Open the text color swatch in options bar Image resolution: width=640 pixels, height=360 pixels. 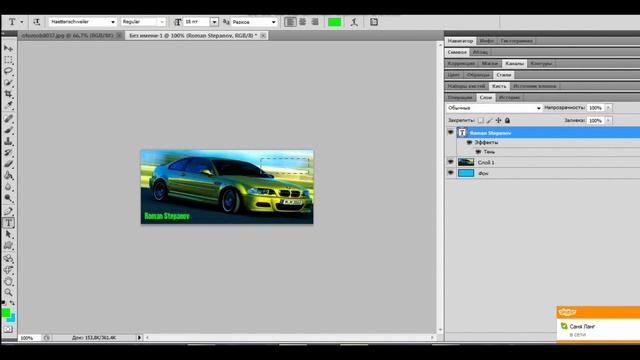click(x=334, y=22)
